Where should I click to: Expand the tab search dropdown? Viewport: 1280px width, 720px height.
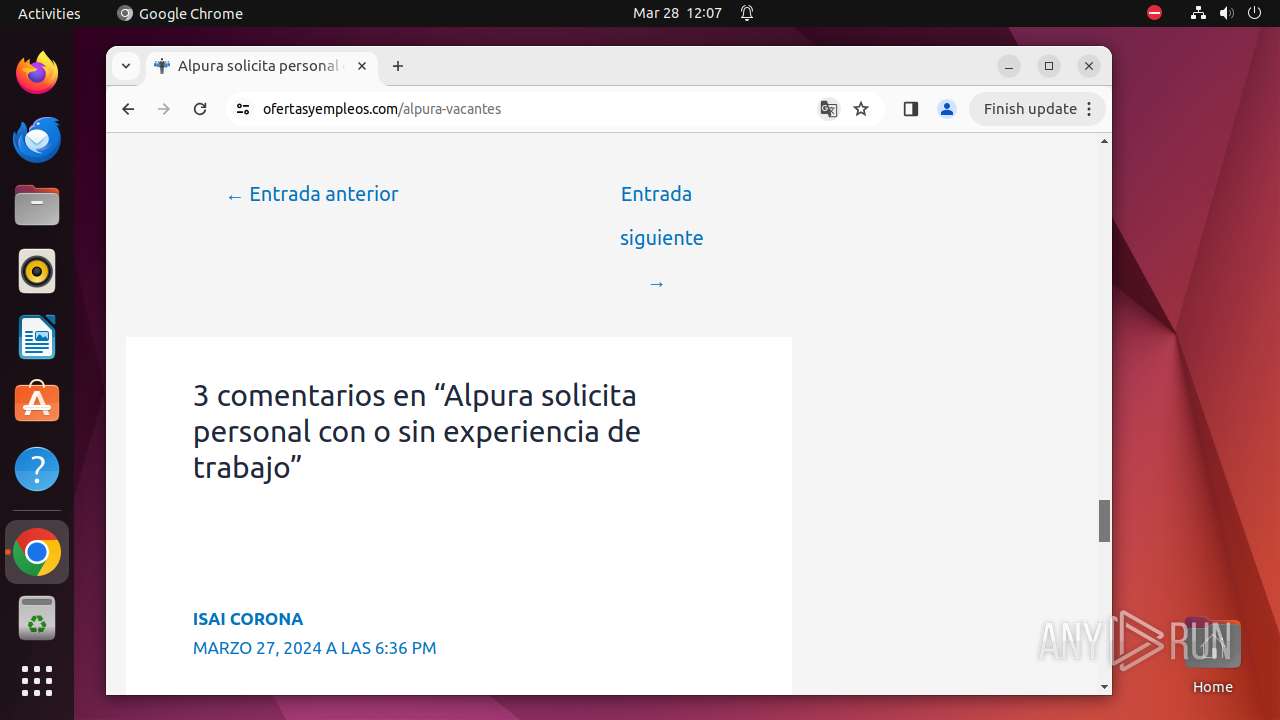126,66
